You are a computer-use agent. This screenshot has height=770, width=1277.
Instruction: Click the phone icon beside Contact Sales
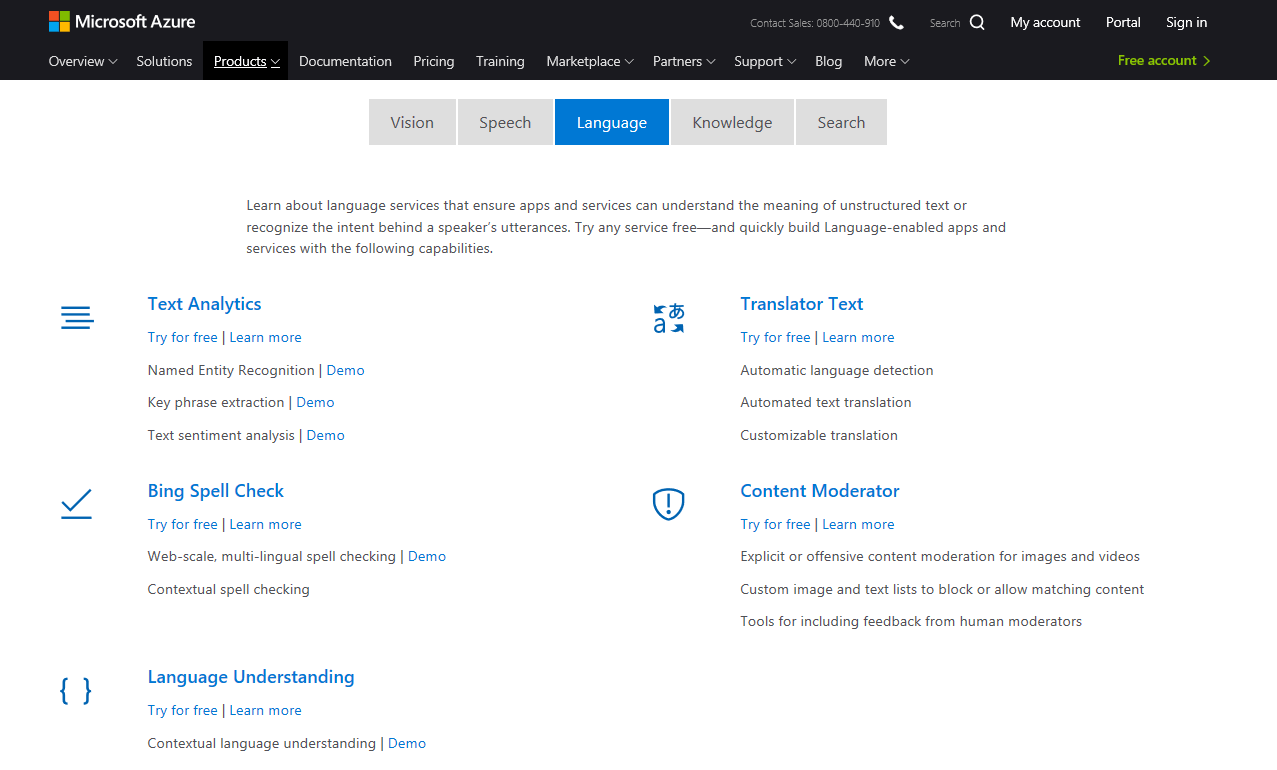click(896, 23)
